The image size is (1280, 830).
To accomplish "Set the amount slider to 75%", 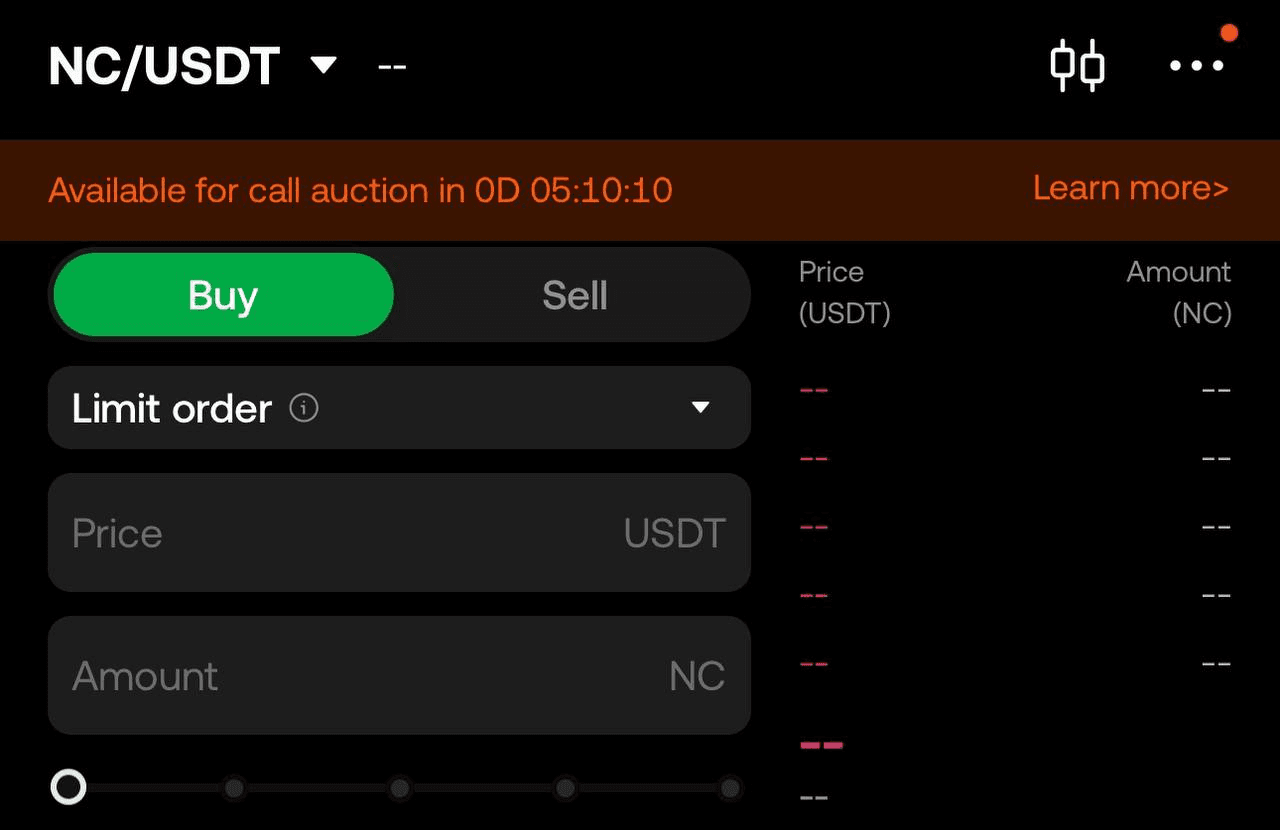I will tap(564, 789).
